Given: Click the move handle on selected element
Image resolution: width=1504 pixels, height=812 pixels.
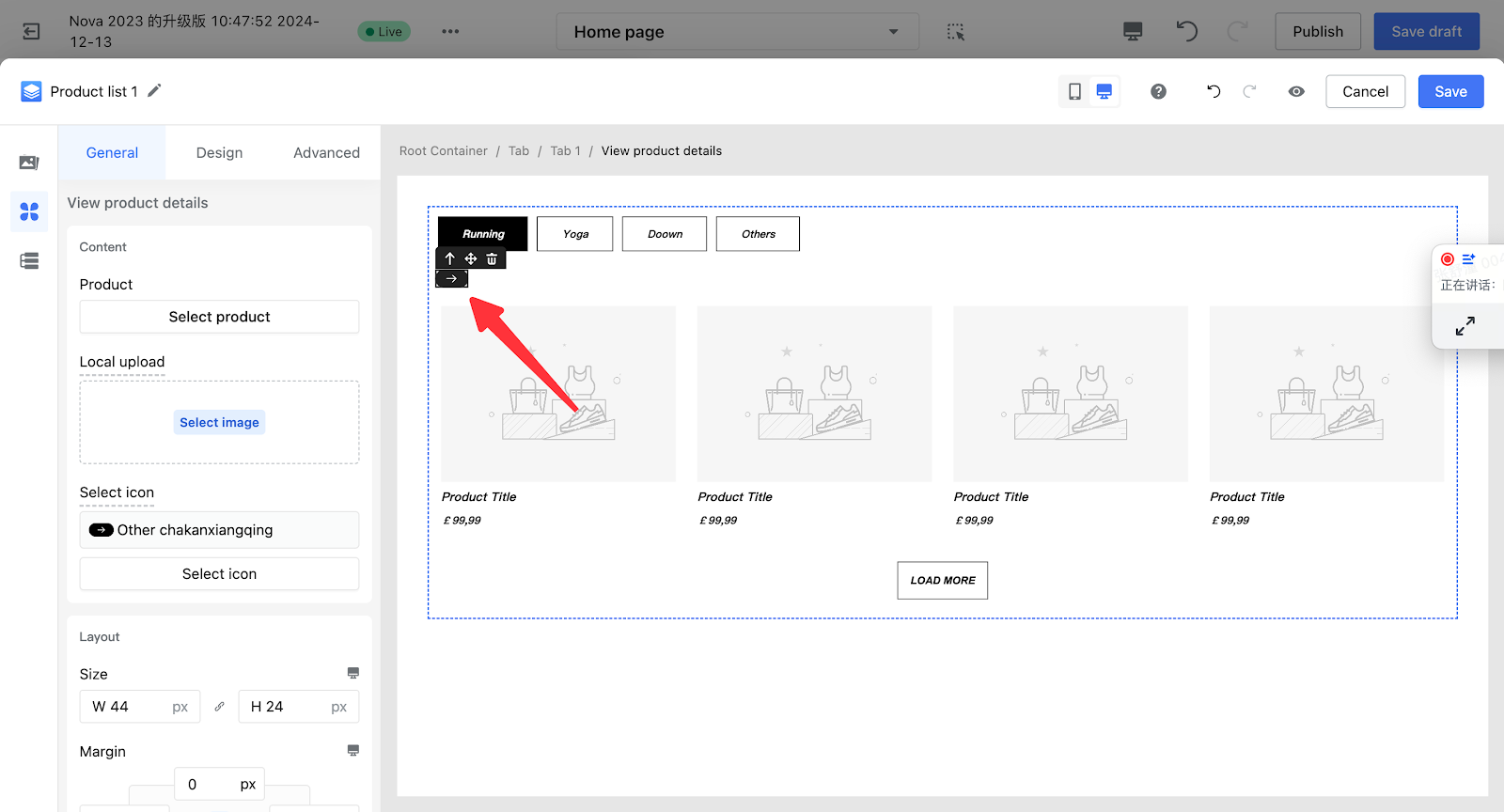Looking at the screenshot, I should click(471, 258).
